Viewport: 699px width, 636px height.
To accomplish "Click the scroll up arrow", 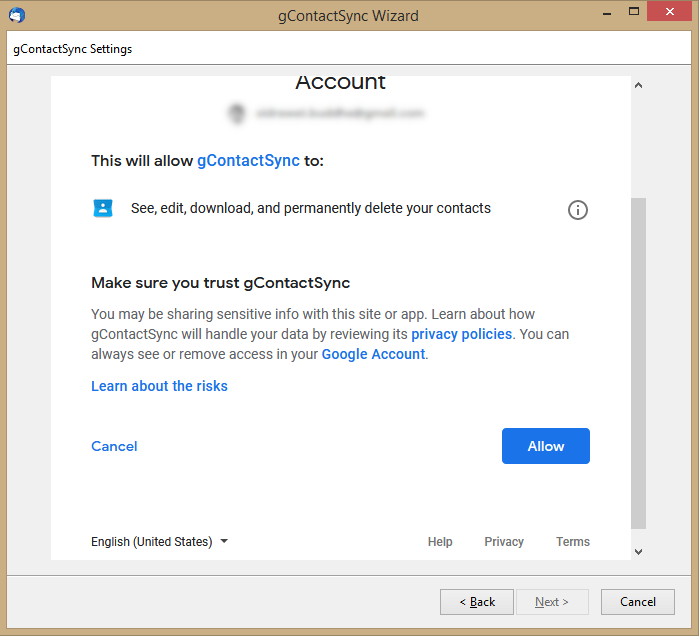I will (638, 85).
